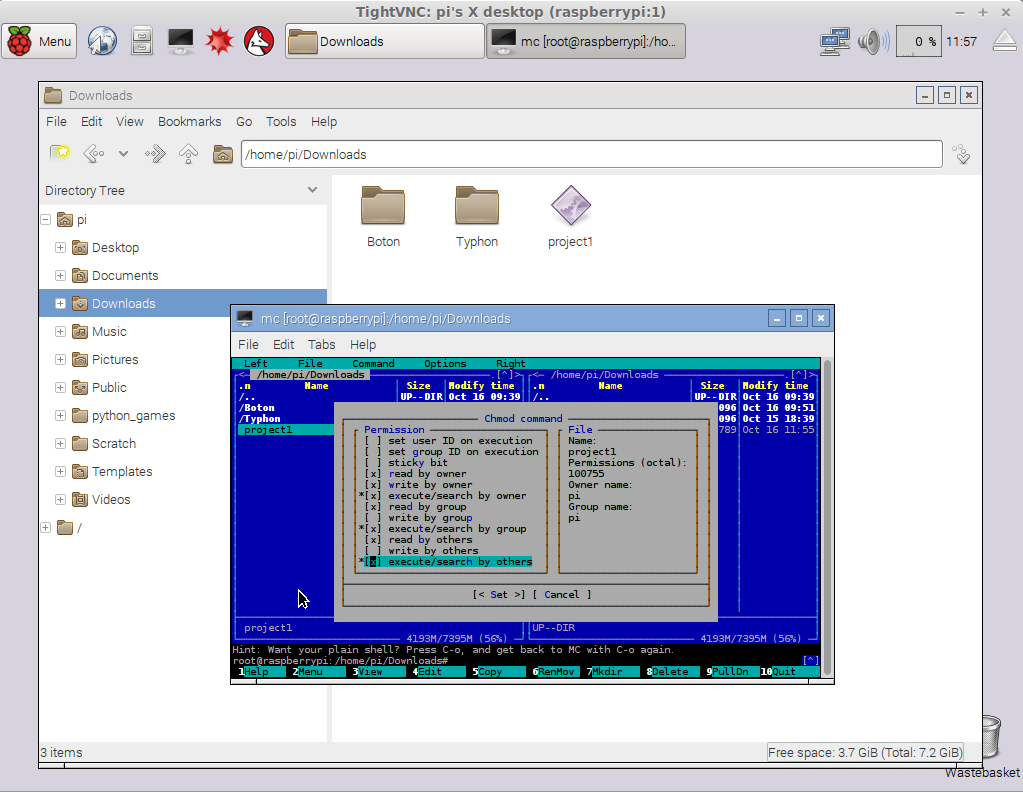1023x792 pixels.
Task: Open the mc Left panel menu
Action: pos(255,363)
